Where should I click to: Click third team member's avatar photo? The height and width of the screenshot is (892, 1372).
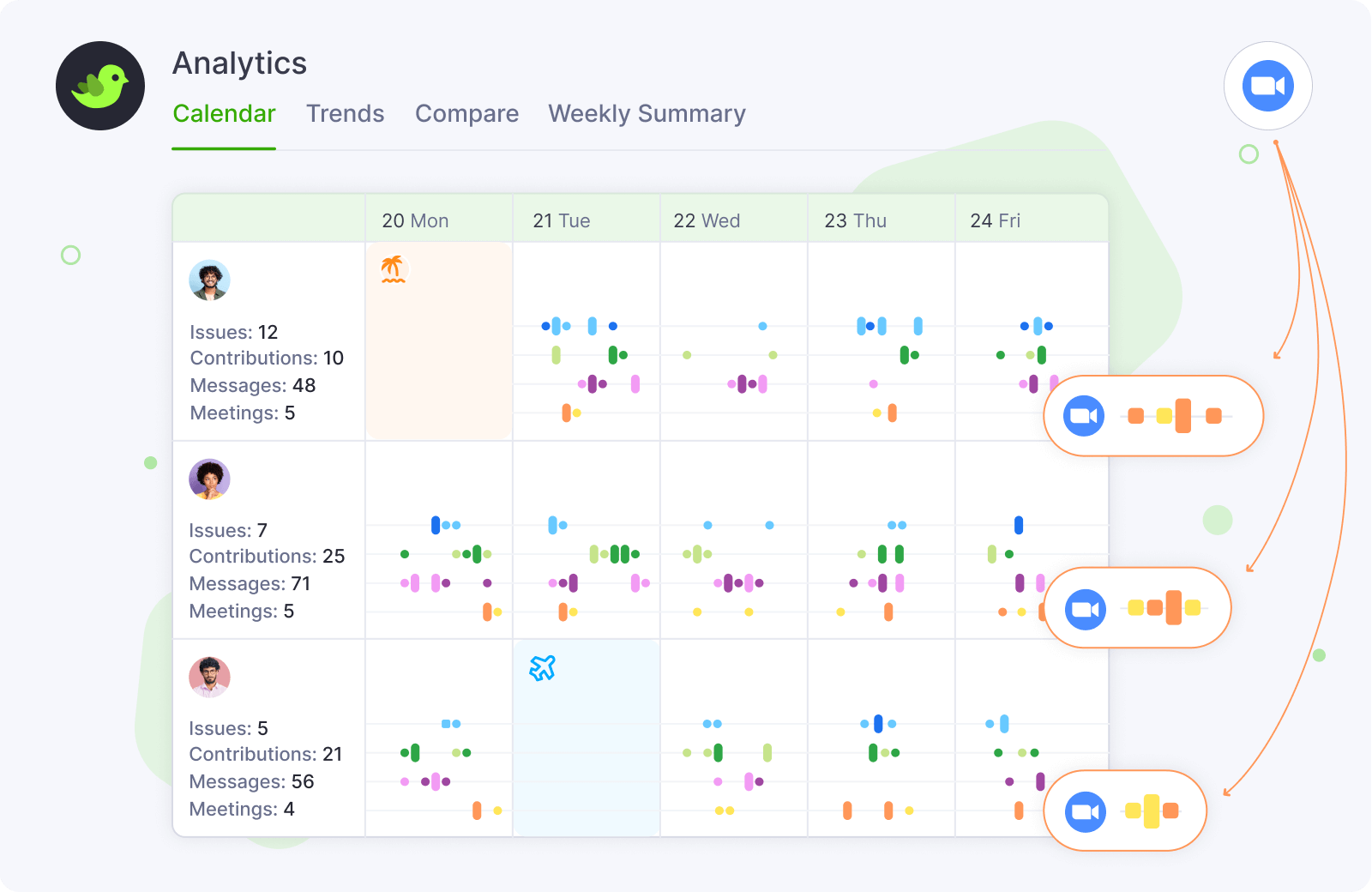(209, 678)
